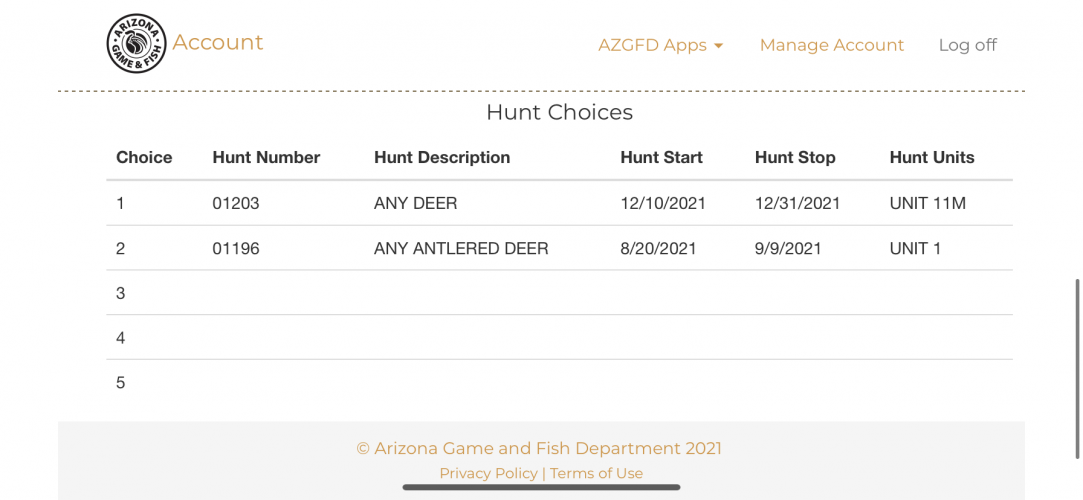Click hunt number 01196 in row 2
Viewport: 1083px width, 500px height.
click(x=236, y=249)
